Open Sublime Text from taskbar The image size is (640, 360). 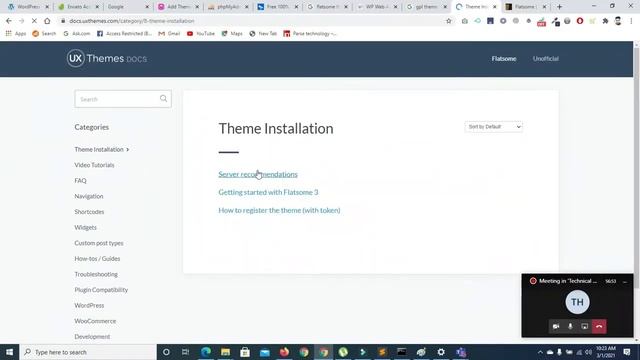(x=382, y=352)
